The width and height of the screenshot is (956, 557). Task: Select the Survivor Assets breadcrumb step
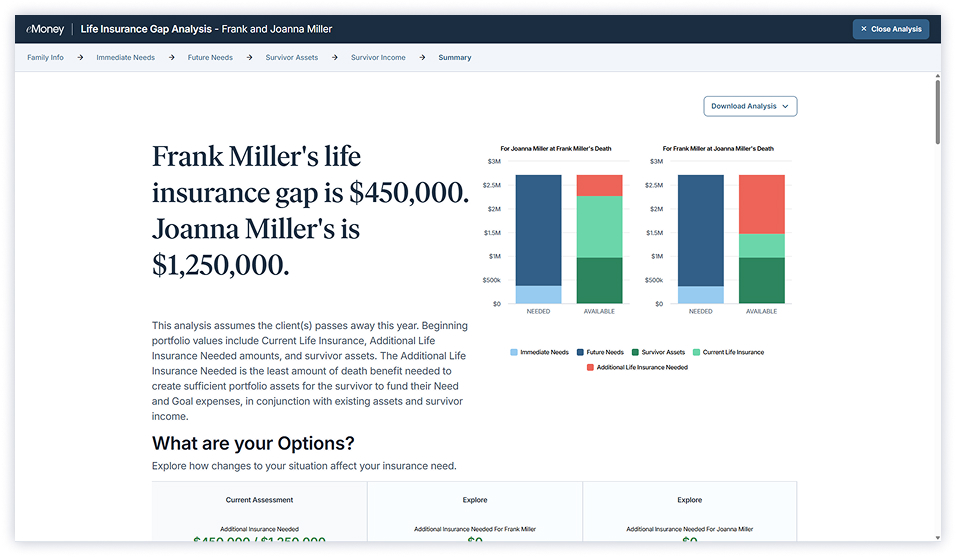[291, 58]
